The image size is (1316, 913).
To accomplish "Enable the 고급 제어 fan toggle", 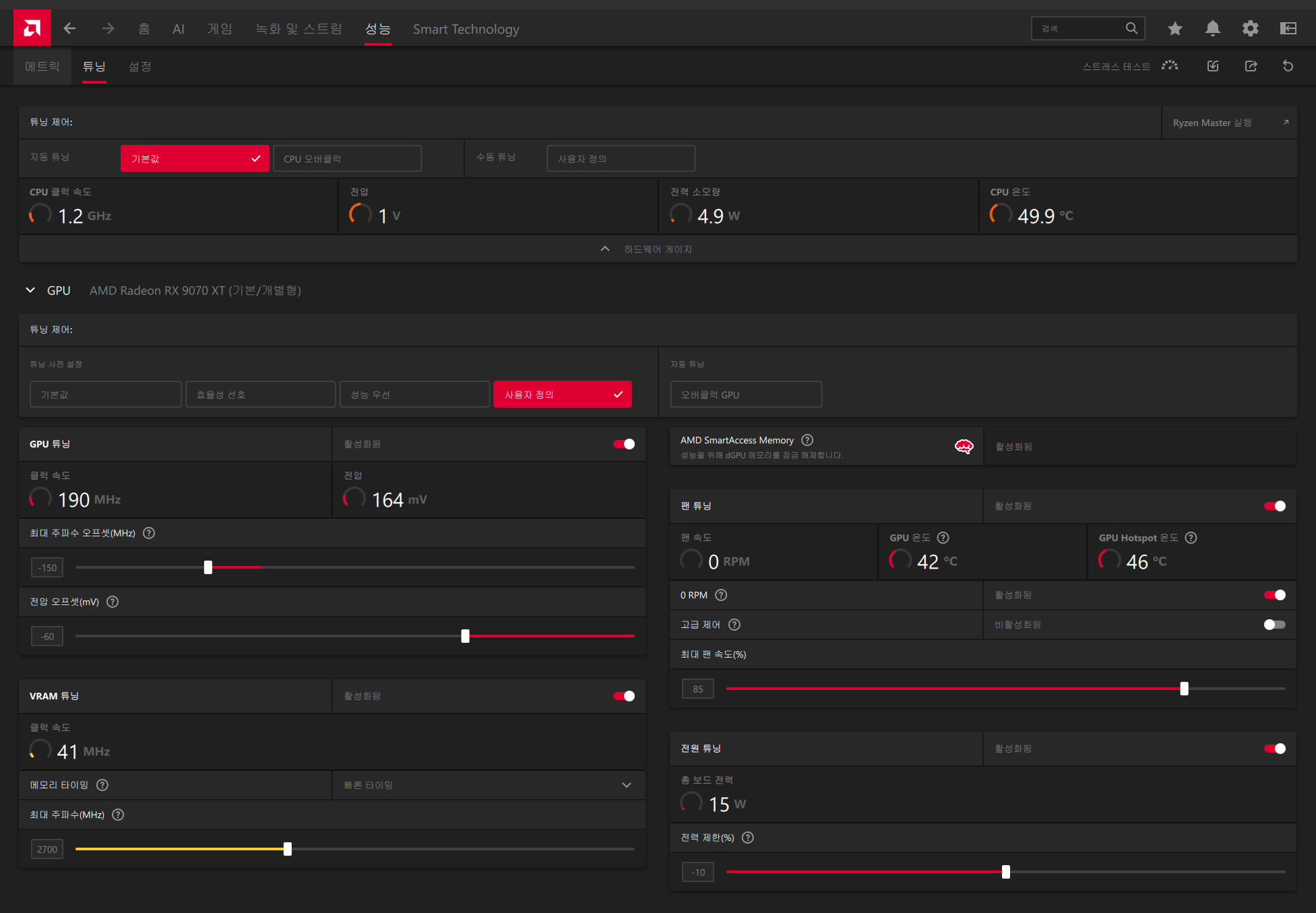I will (x=1274, y=625).
